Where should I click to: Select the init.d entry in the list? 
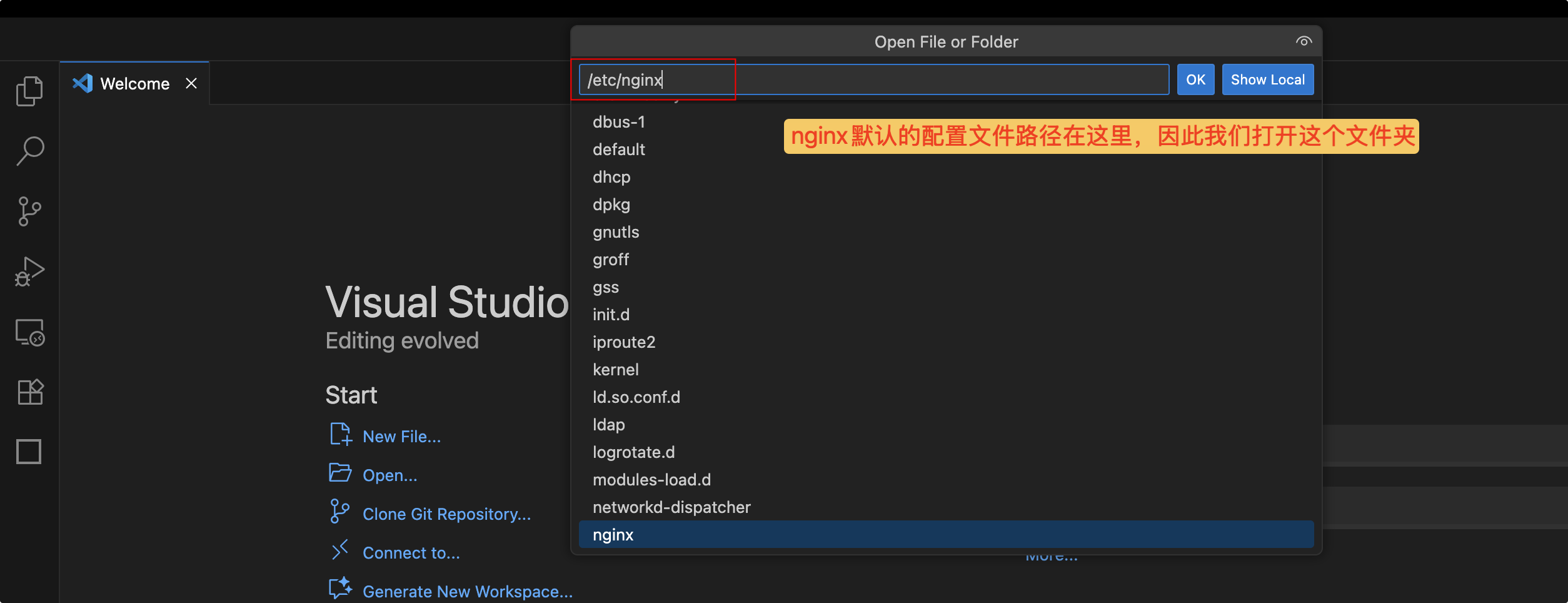[x=611, y=314]
